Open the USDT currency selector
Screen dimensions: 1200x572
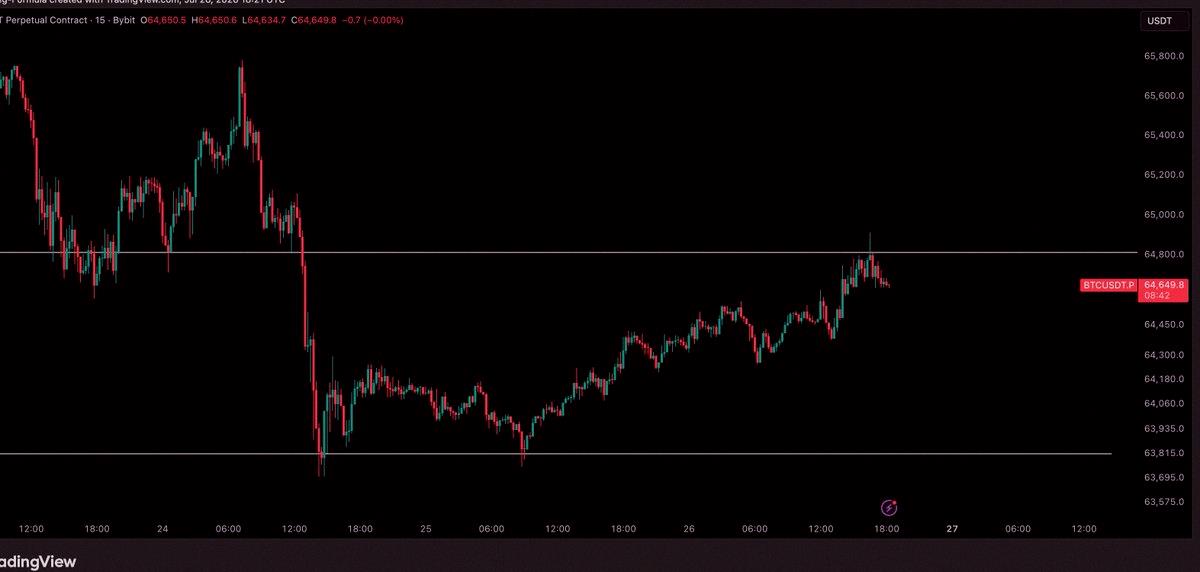tap(1162, 19)
